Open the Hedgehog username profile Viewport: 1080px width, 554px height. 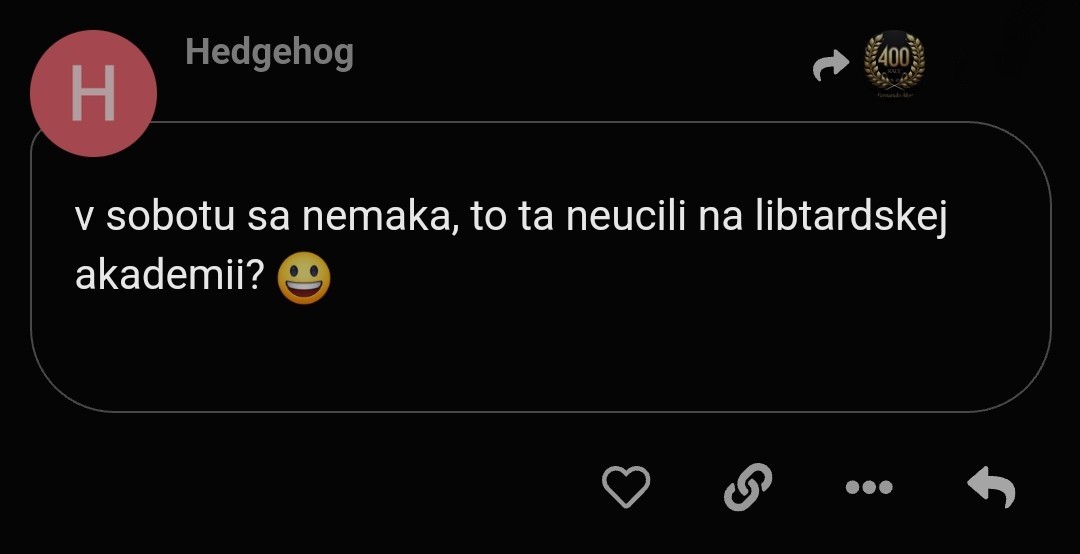[269, 52]
